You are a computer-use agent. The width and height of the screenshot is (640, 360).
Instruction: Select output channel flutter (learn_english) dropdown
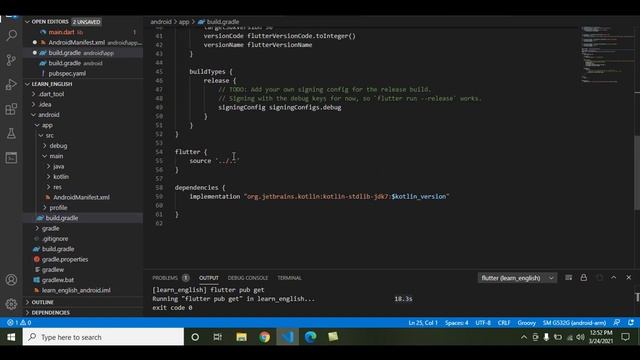tap(517, 278)
